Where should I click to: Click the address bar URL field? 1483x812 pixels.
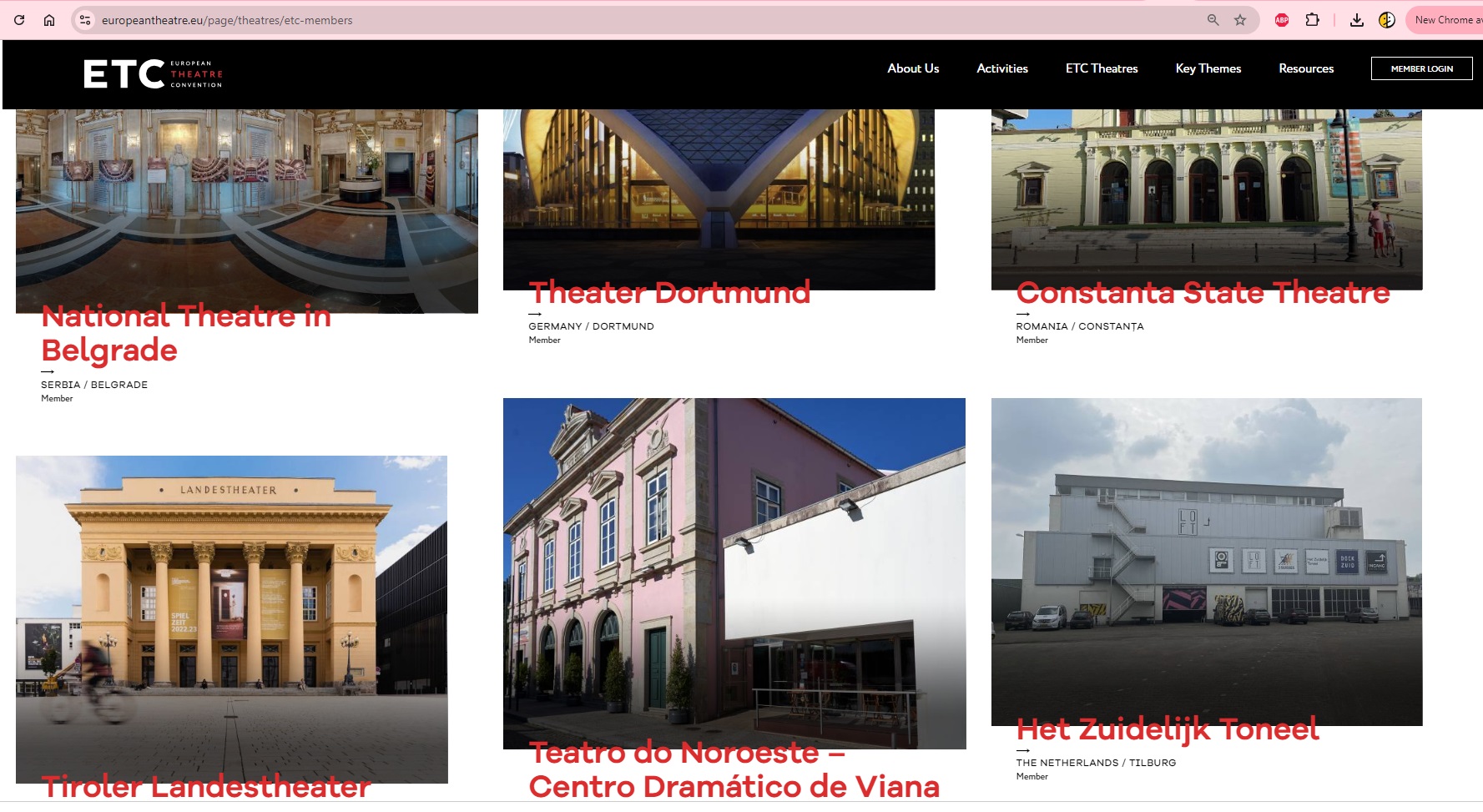pos(584,20)
